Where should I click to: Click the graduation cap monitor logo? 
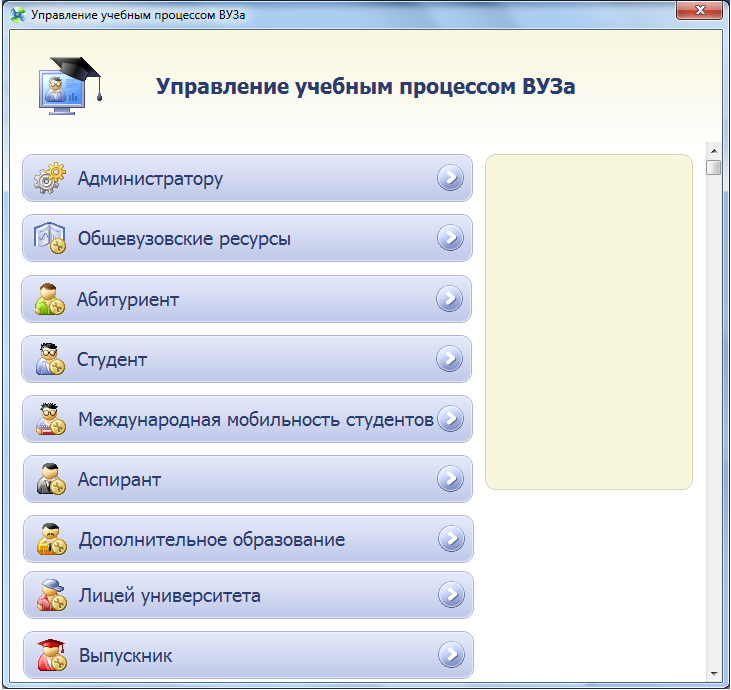coord(70,86)
